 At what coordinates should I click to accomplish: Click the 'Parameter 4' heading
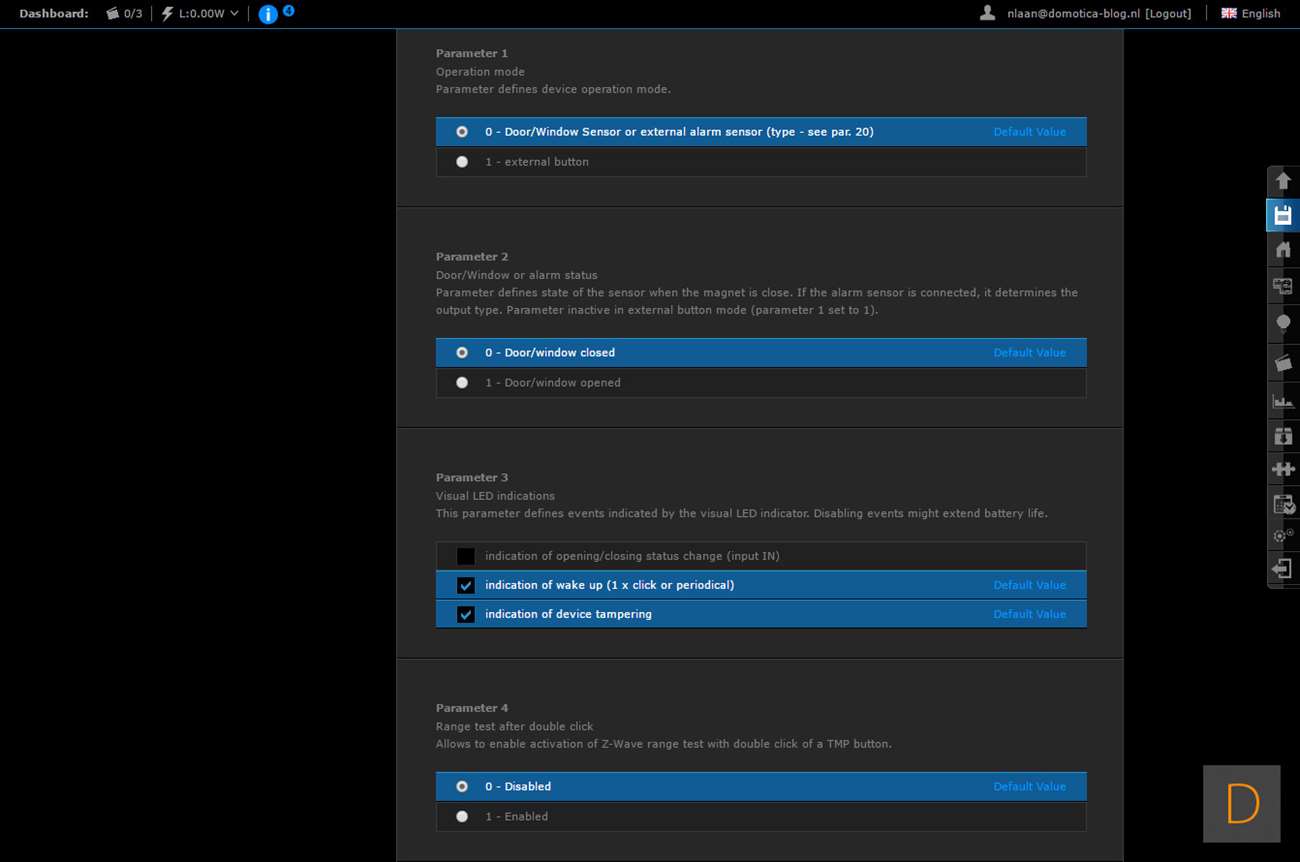[x=472, y=708]
